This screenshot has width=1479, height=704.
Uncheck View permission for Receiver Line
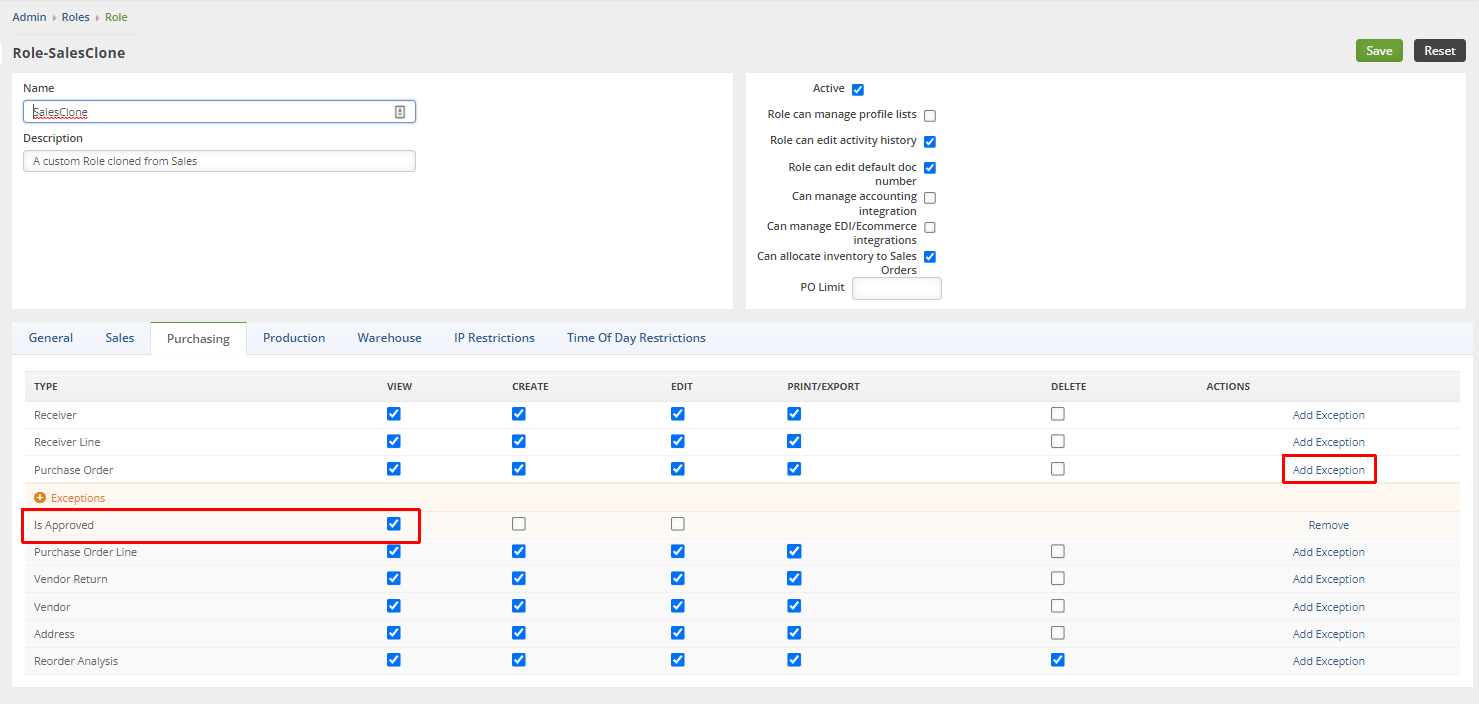pos(394,441)
